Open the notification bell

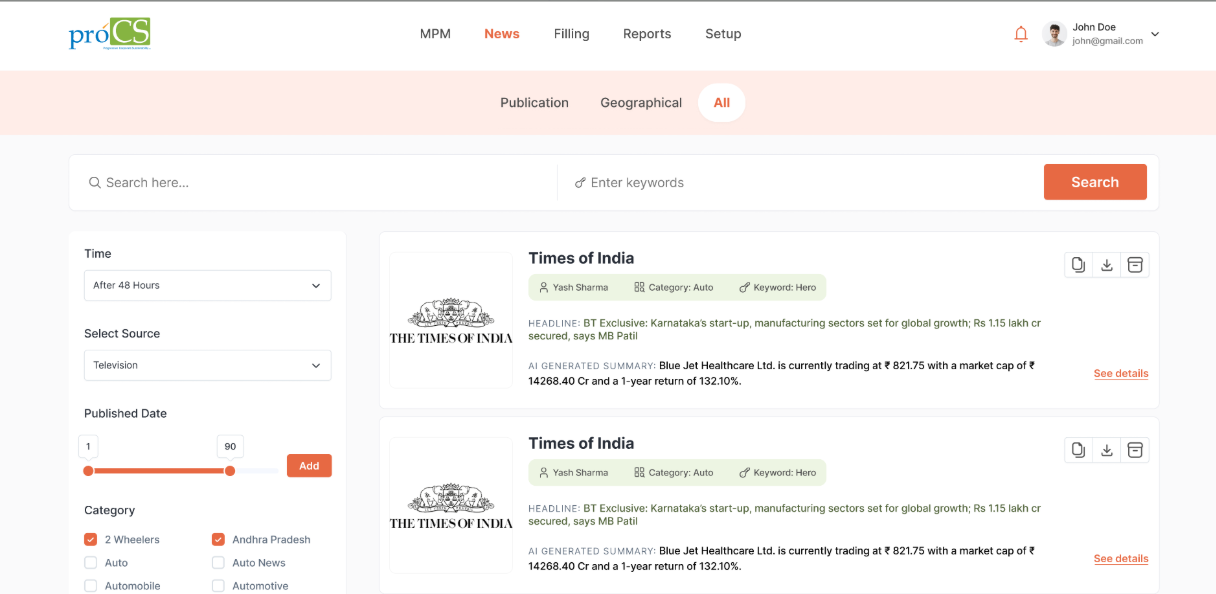pyautogui.click(x=1021, y=34)
